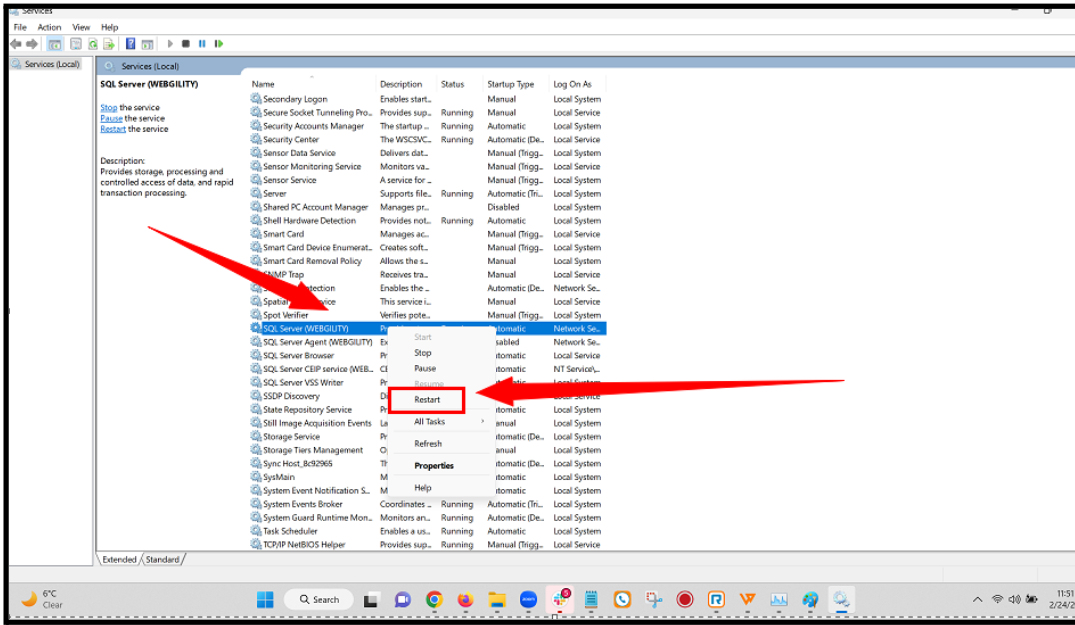The height and width of the screenshot is (625, 1075).
Task: Open the Windows Start menu
Action: tap(265, 600)
